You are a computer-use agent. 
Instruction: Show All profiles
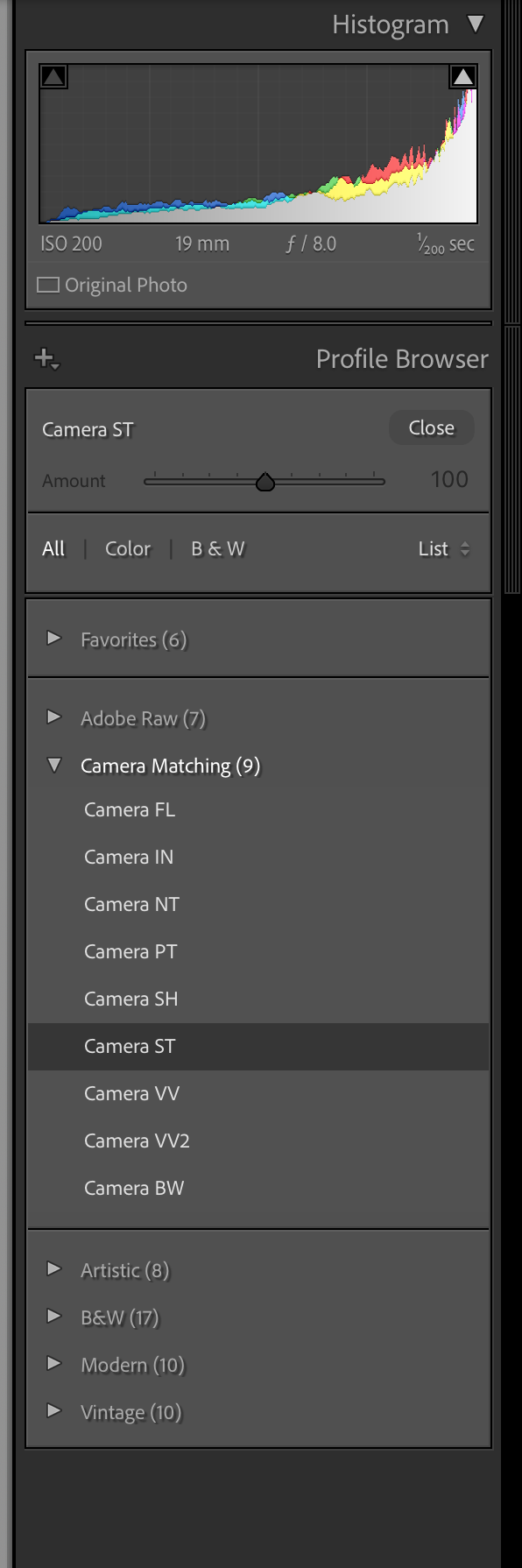coord(53,548)
